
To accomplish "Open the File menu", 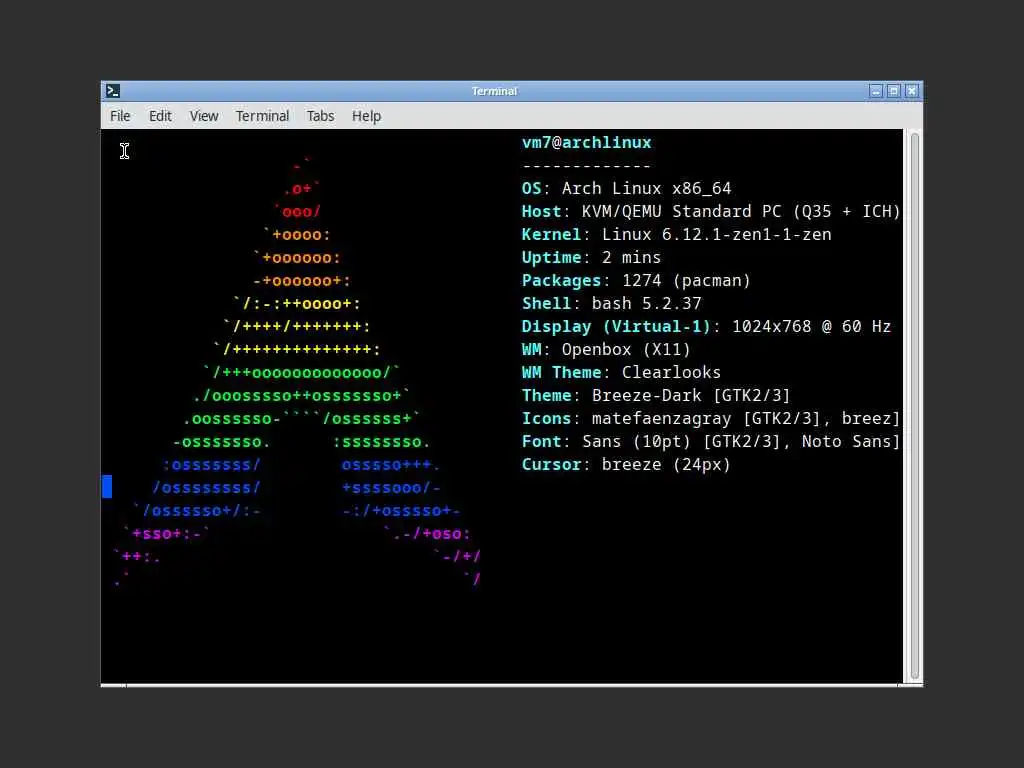I will [x=120, y=116].
